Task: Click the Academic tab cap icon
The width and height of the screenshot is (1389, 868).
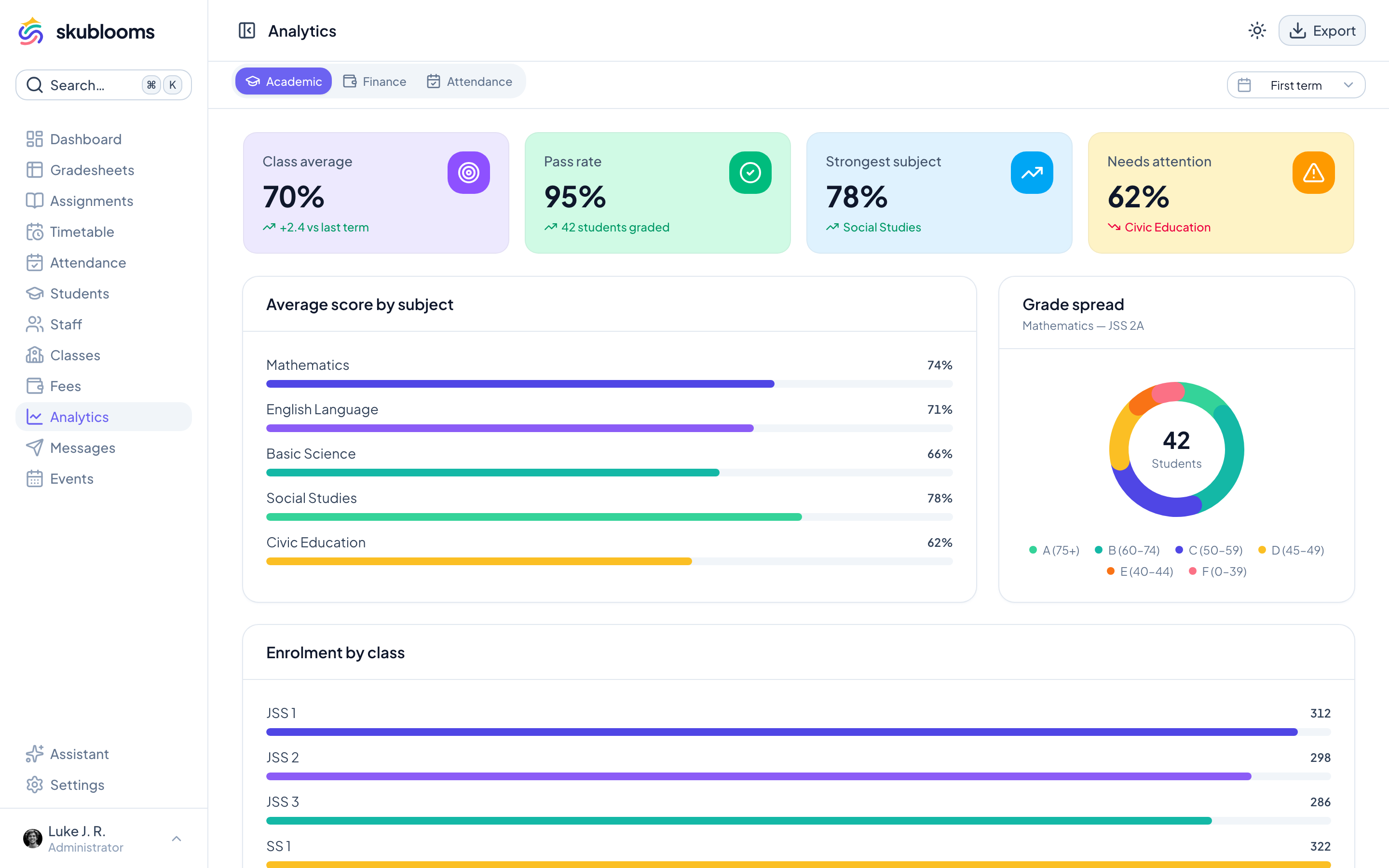Action: click(253, 81)
